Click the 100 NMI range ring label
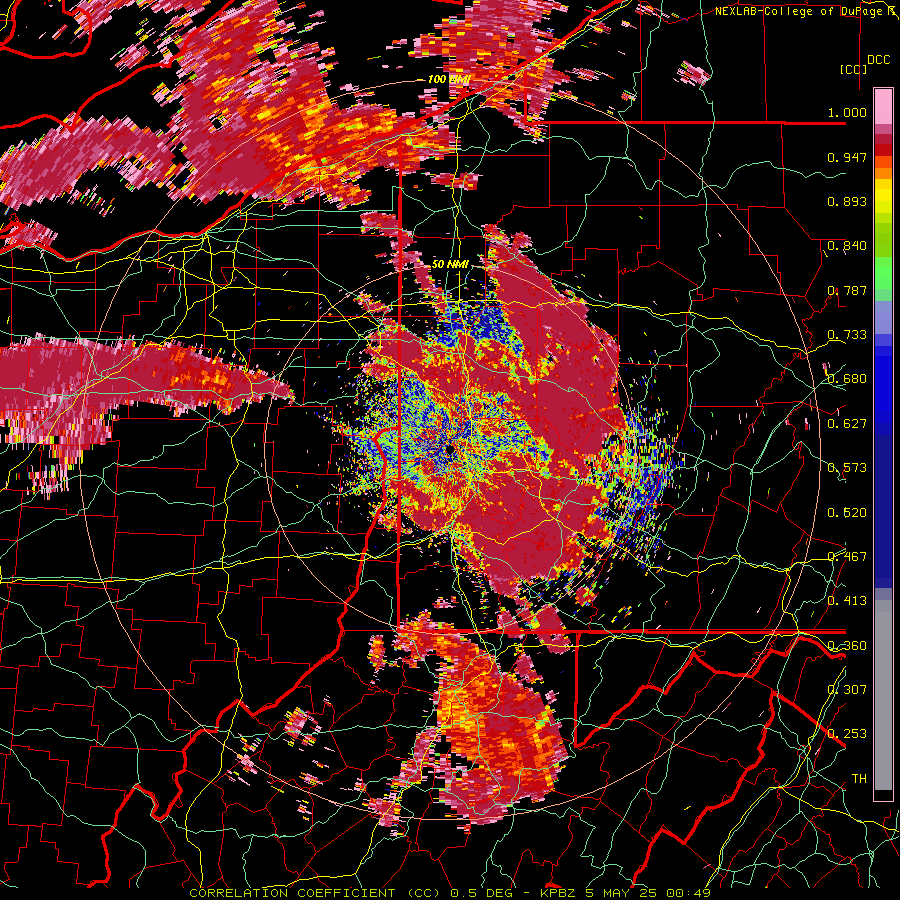The height and width of the screenshot is (900, 900). click(449, 79)
